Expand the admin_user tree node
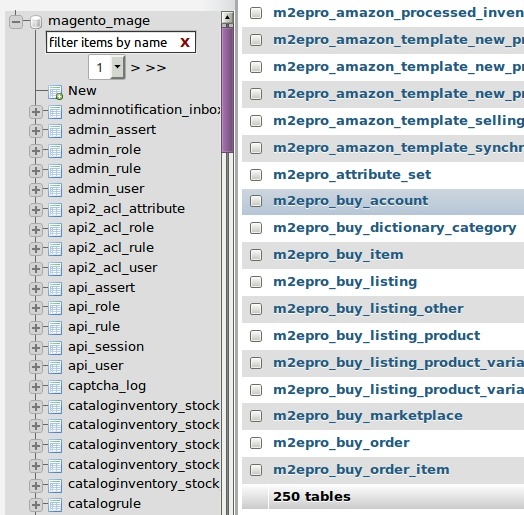524x515 pixels. click(x=36, y=190)
